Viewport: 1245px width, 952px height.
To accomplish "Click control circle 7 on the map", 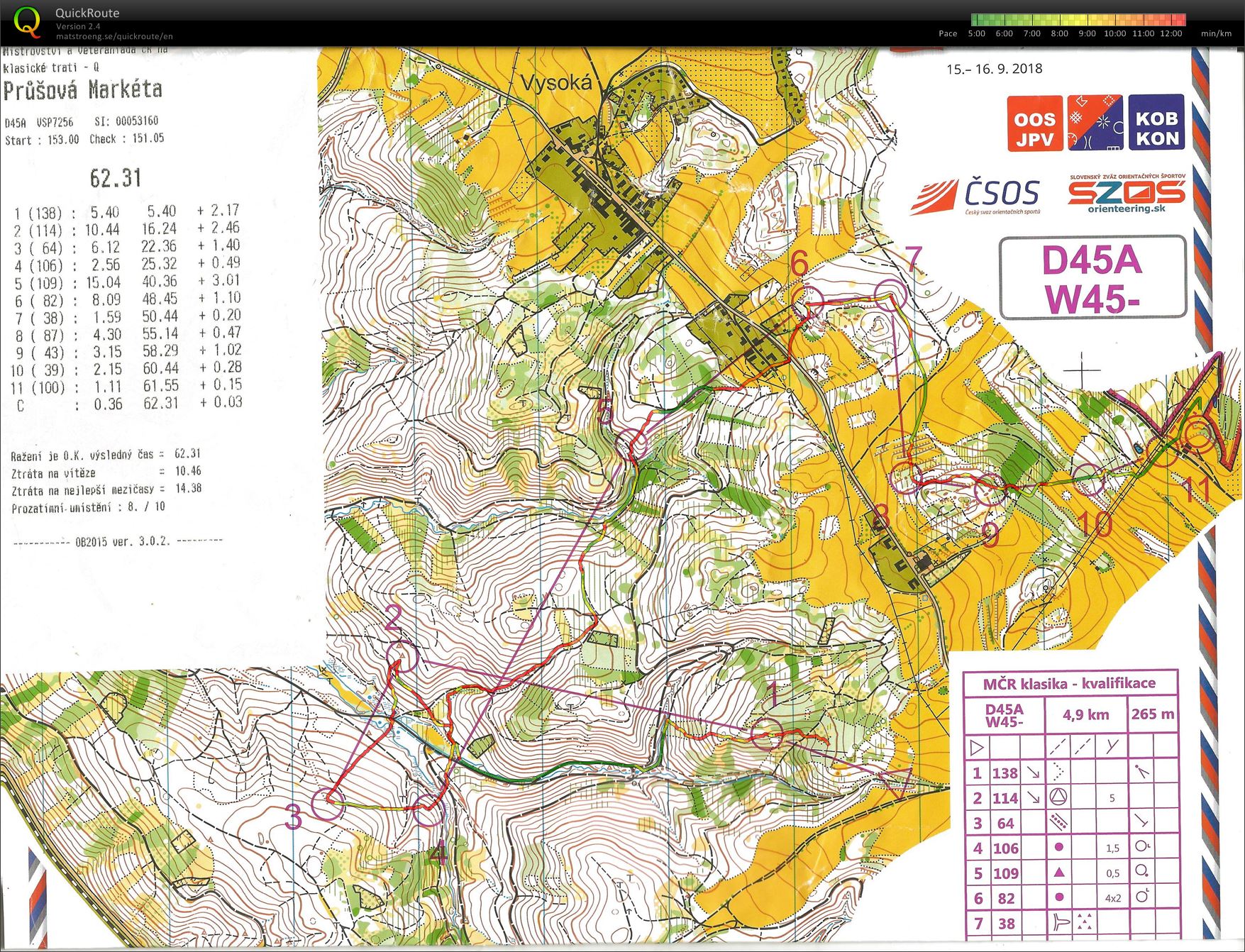I will click(890, 296).
